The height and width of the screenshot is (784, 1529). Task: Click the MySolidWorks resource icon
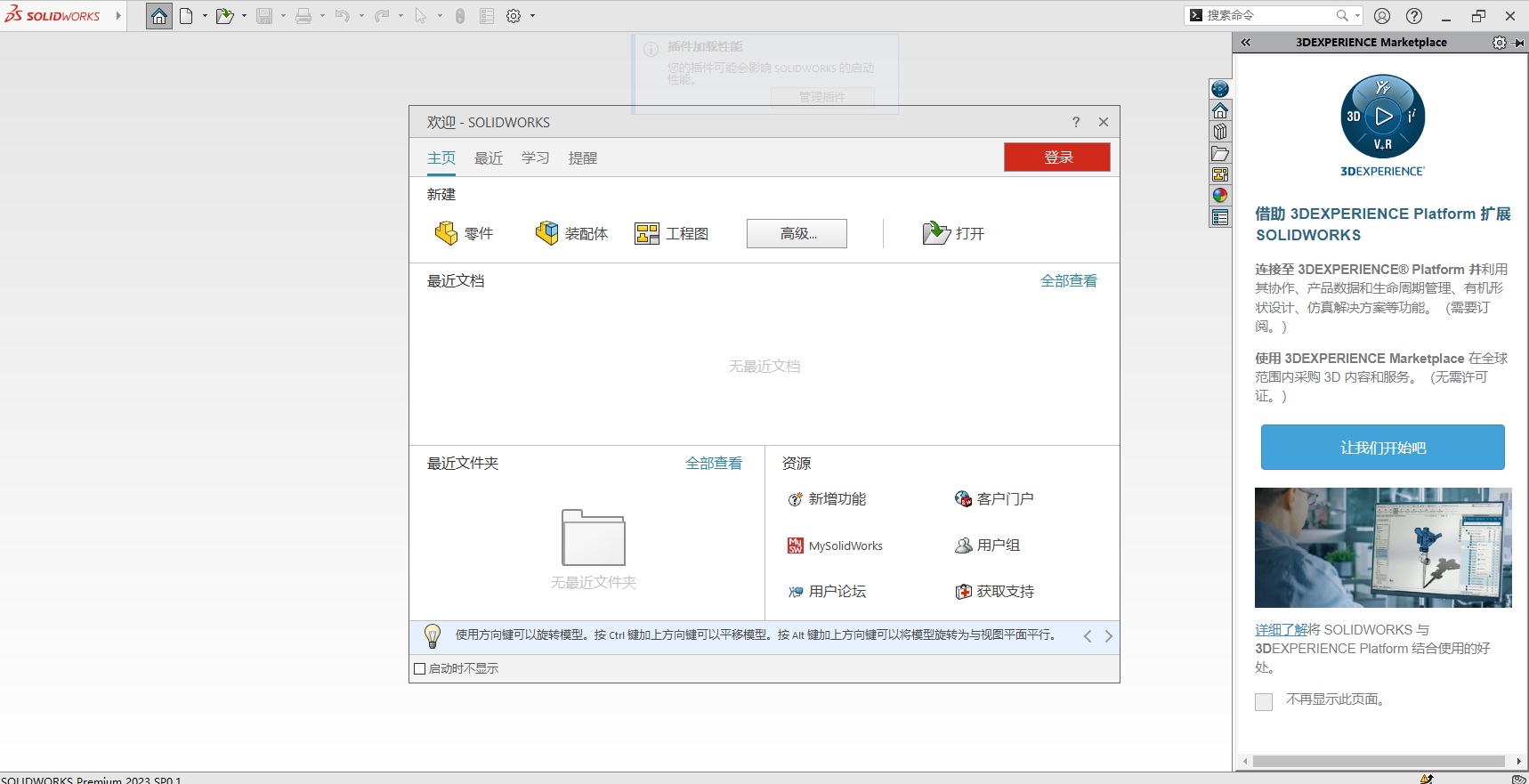click(x=796, y=546)
